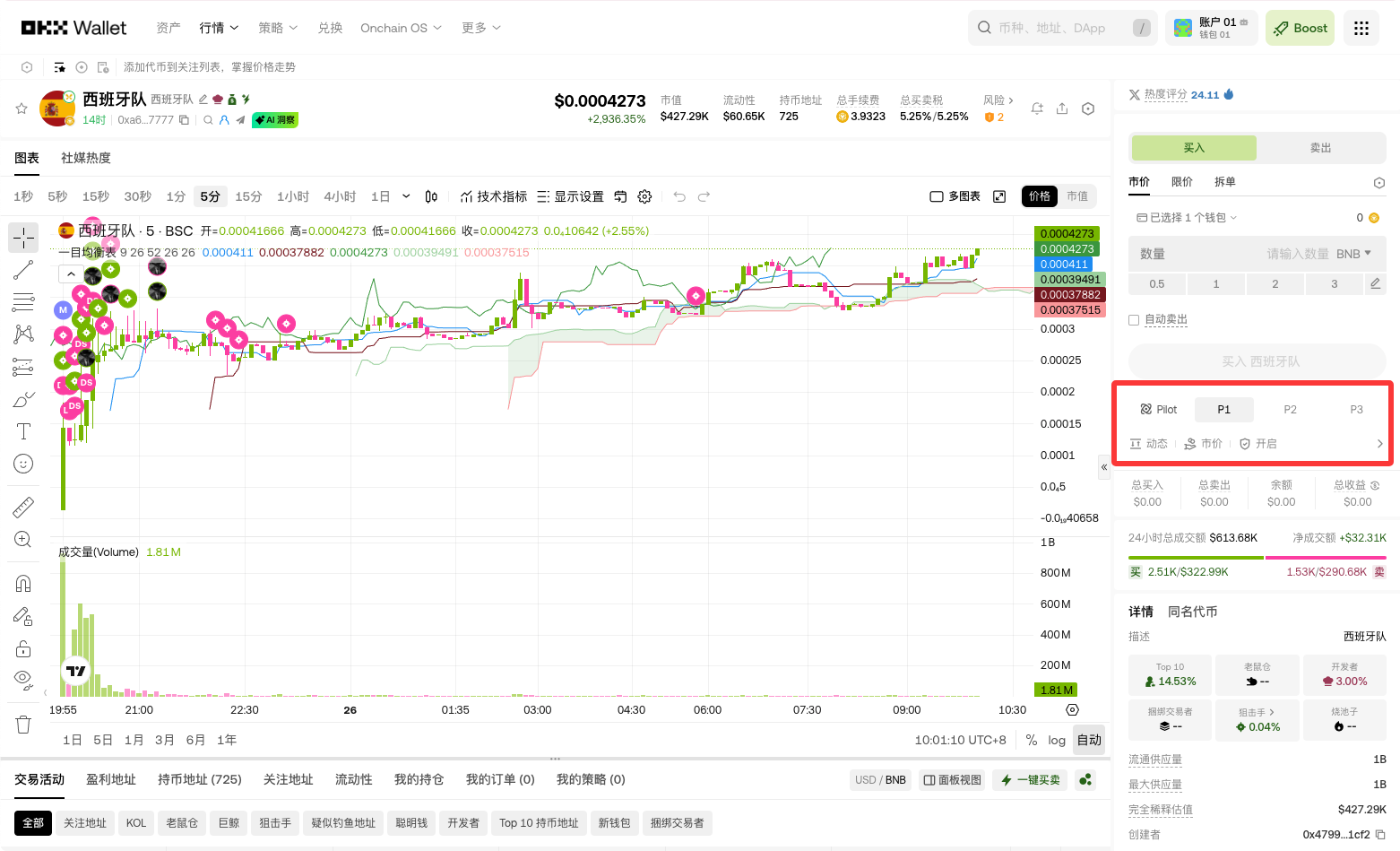Collapse the indicator legend arrow
The image size is (1400, 851).
(71, 274)
